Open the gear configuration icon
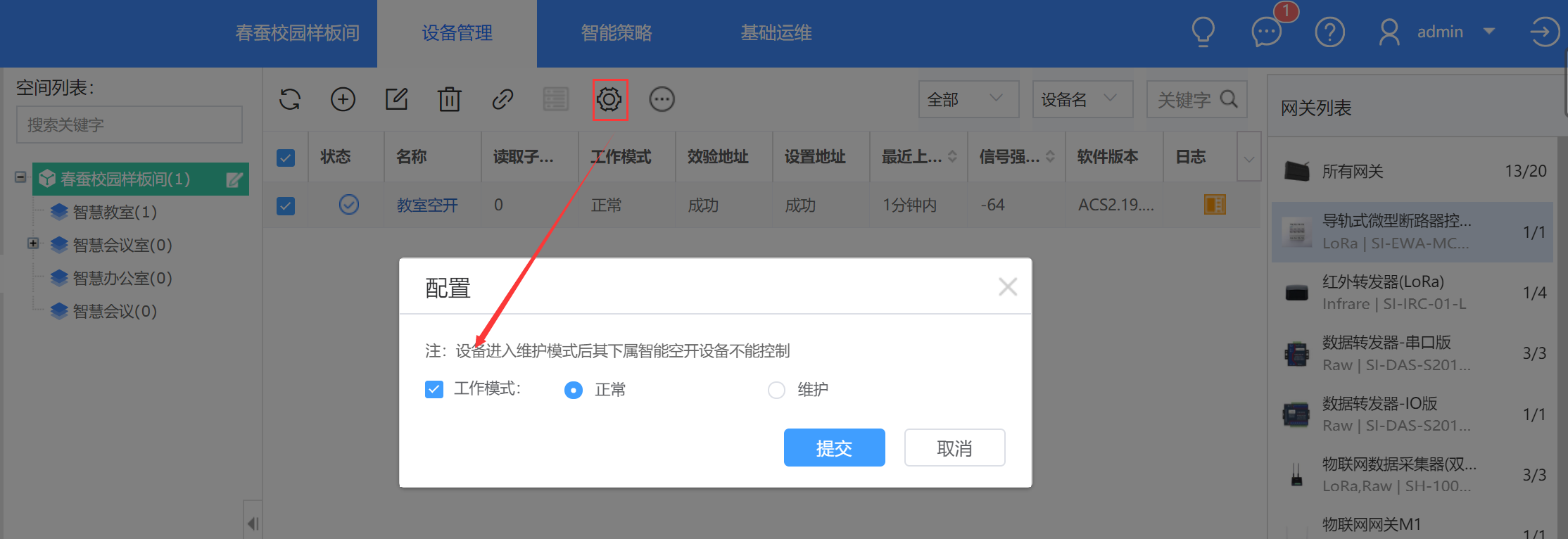The image size is (1568, 539). pos(609,99)
